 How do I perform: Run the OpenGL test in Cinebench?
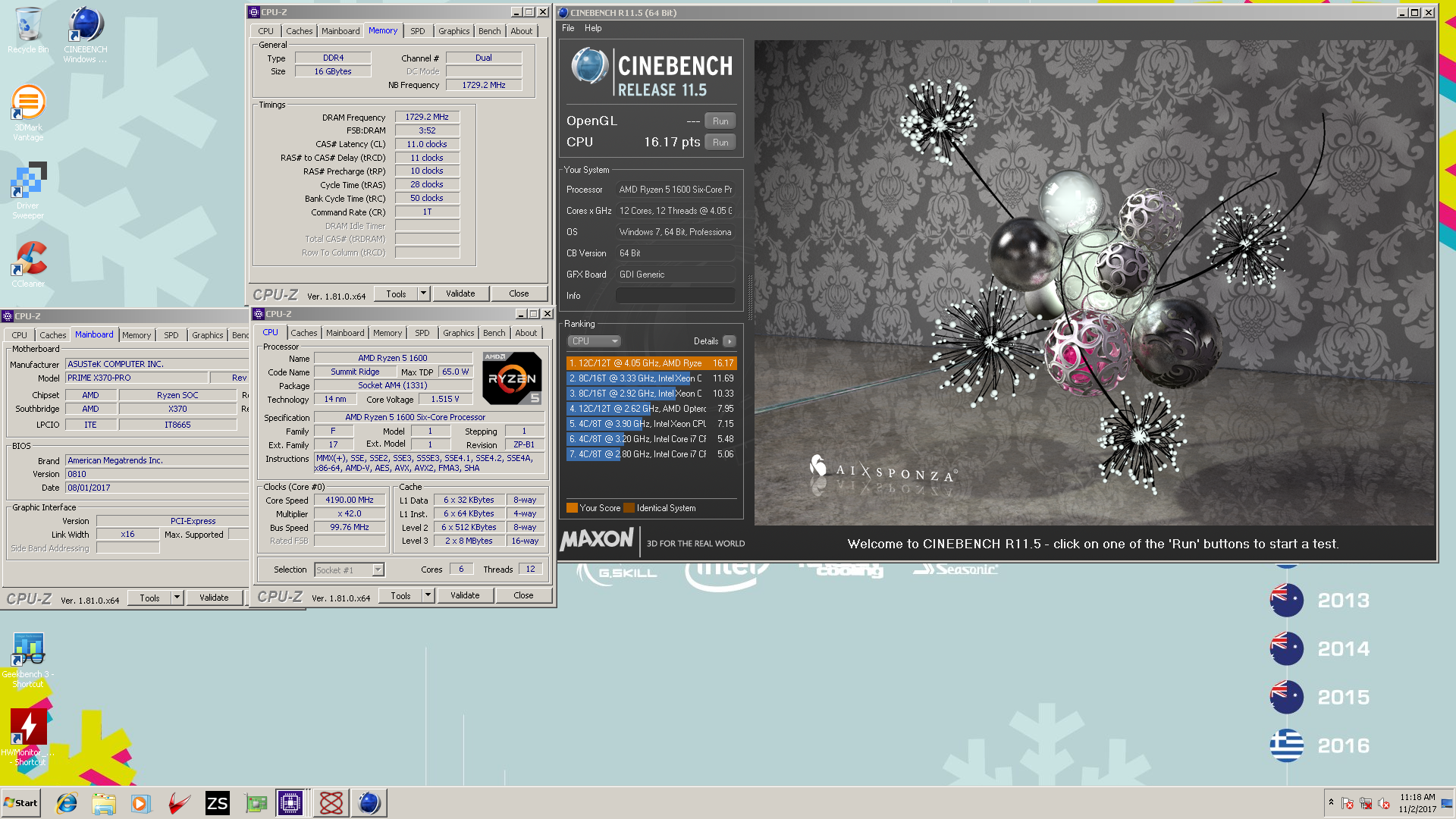[x=720, y=121]
